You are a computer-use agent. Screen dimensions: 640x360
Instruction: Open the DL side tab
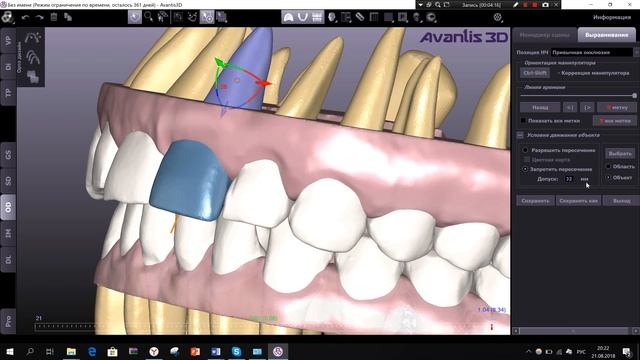[8, 260]
